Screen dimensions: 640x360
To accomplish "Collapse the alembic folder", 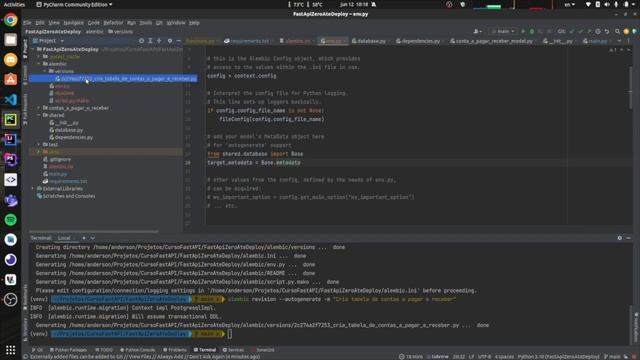I will point(39,64).
